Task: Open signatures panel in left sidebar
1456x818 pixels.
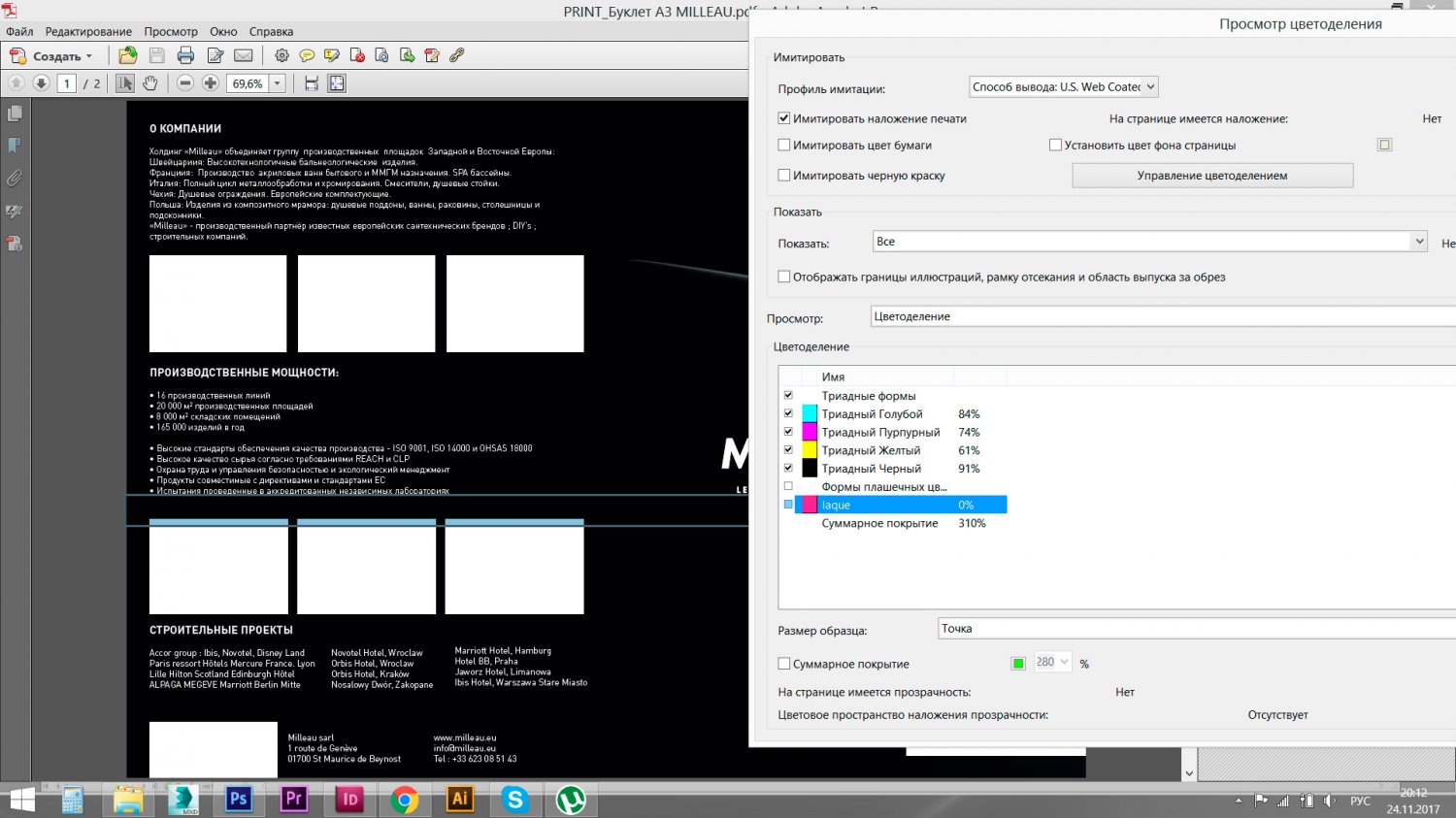Action: click(15, 212)
